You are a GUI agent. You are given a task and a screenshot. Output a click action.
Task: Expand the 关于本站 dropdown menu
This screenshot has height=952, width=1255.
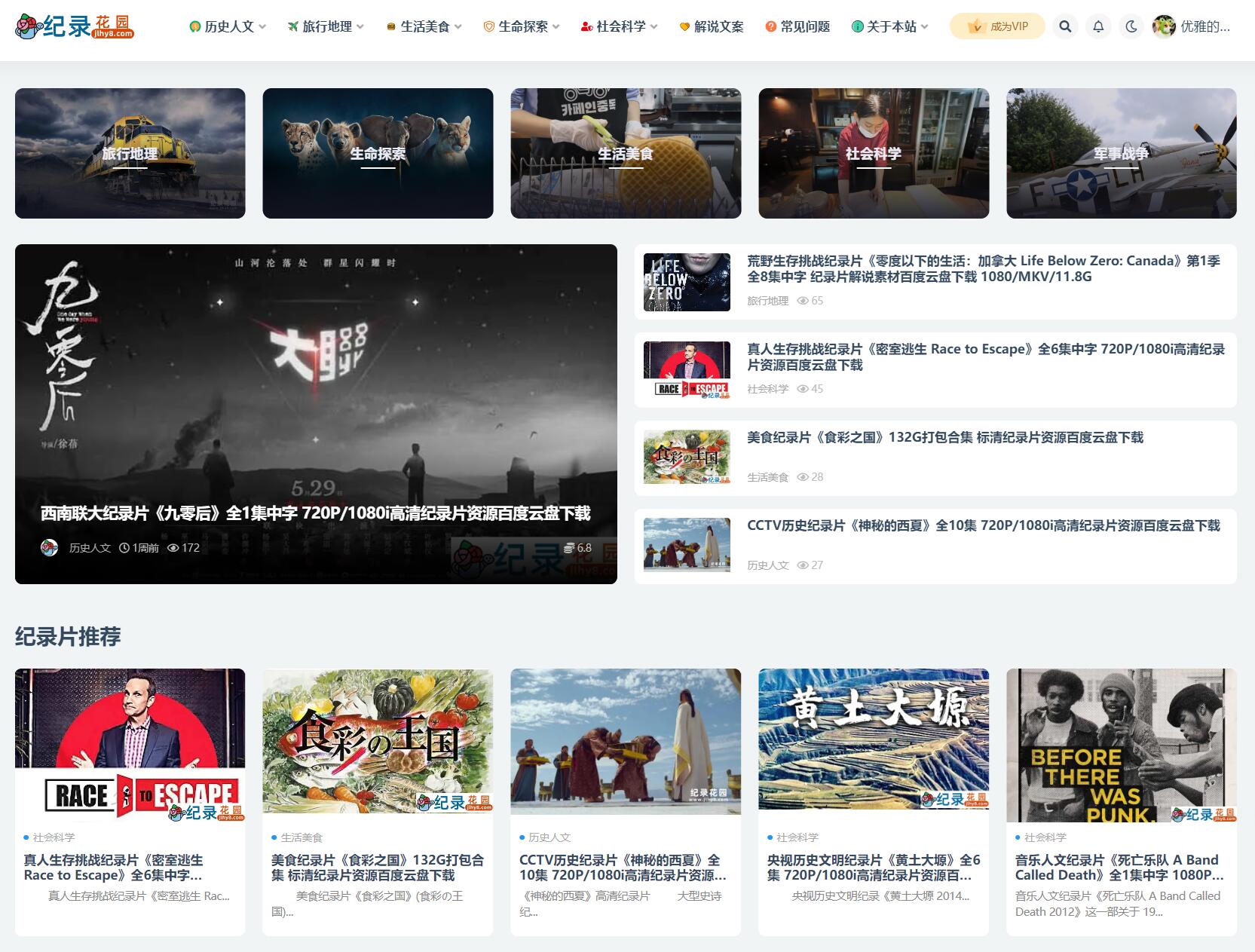pyautogui.click(x=890, y=26)
